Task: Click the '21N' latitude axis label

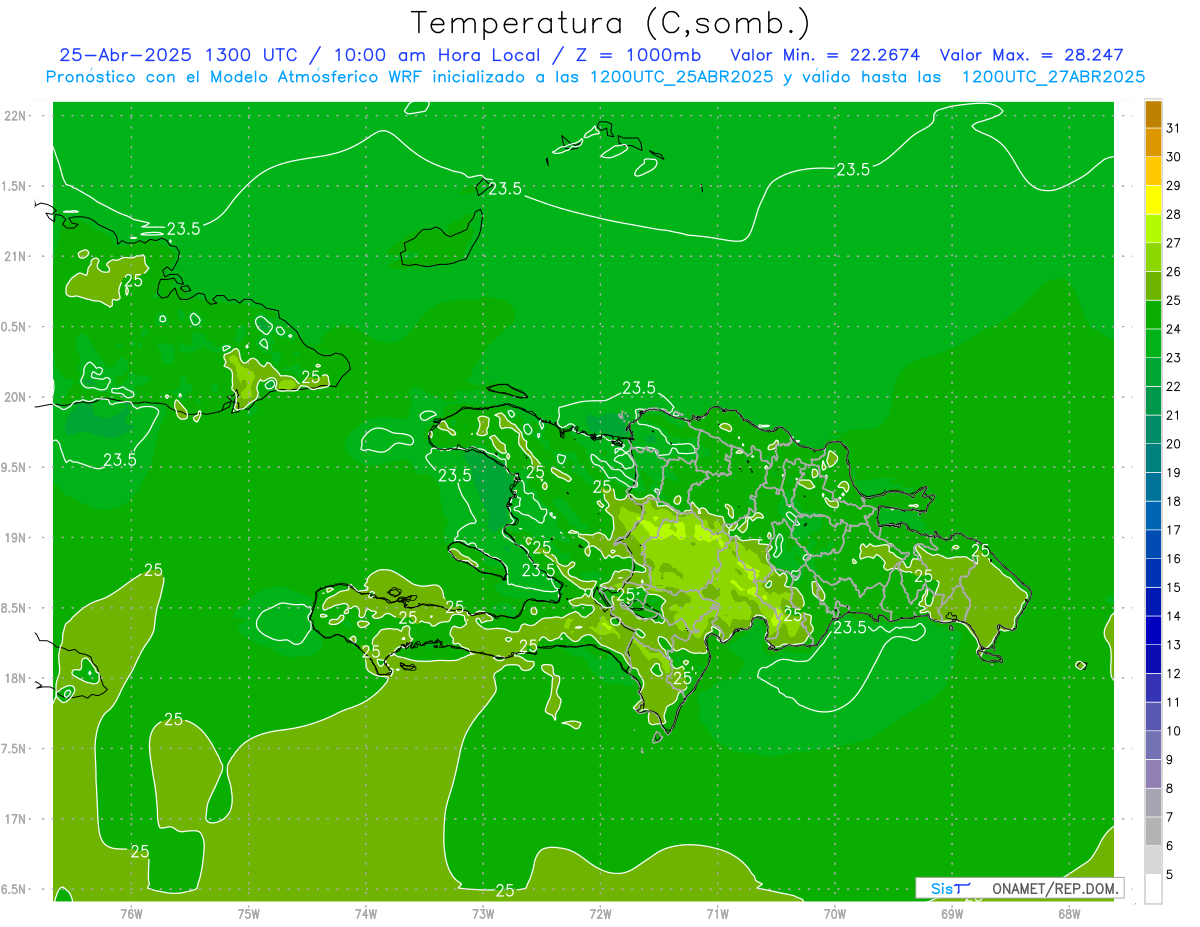Action: point(14,256)
